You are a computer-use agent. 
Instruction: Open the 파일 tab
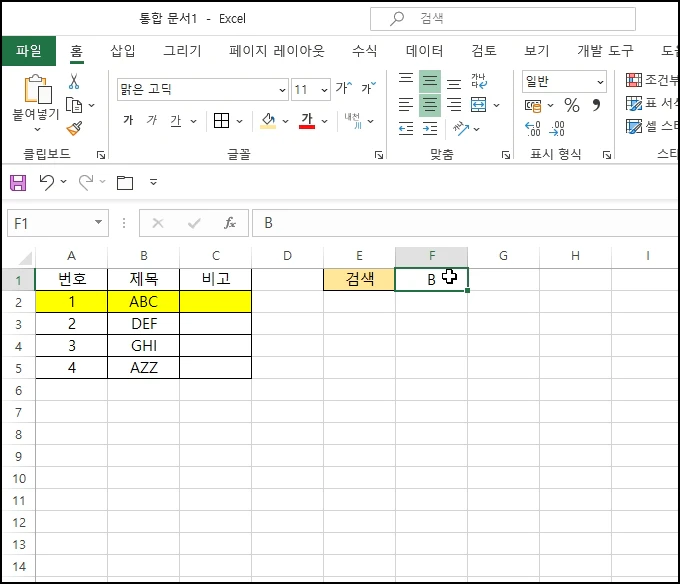click(x=29, y=51)
